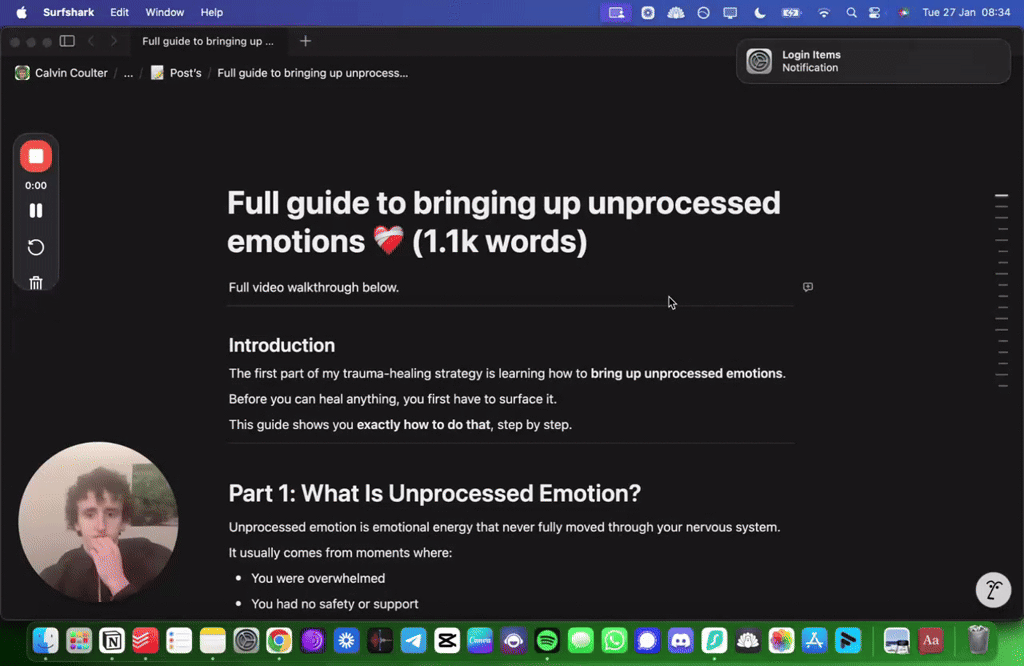Click the webcam preview thumbnail
The image size is (1024, 666).
pos(98,520)
